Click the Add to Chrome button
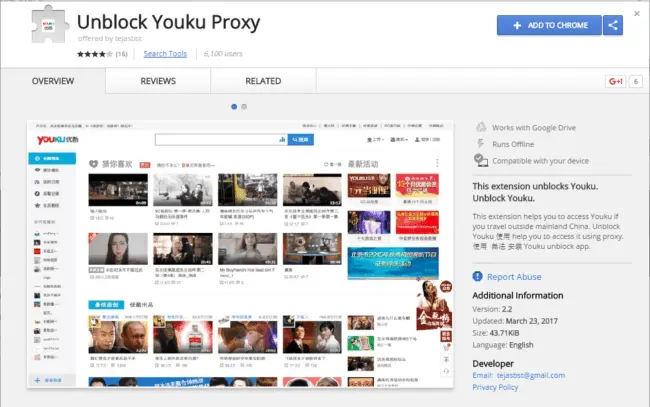Image resolution: width=650 pixels, height=407 pixels. [x=549, y=25]
